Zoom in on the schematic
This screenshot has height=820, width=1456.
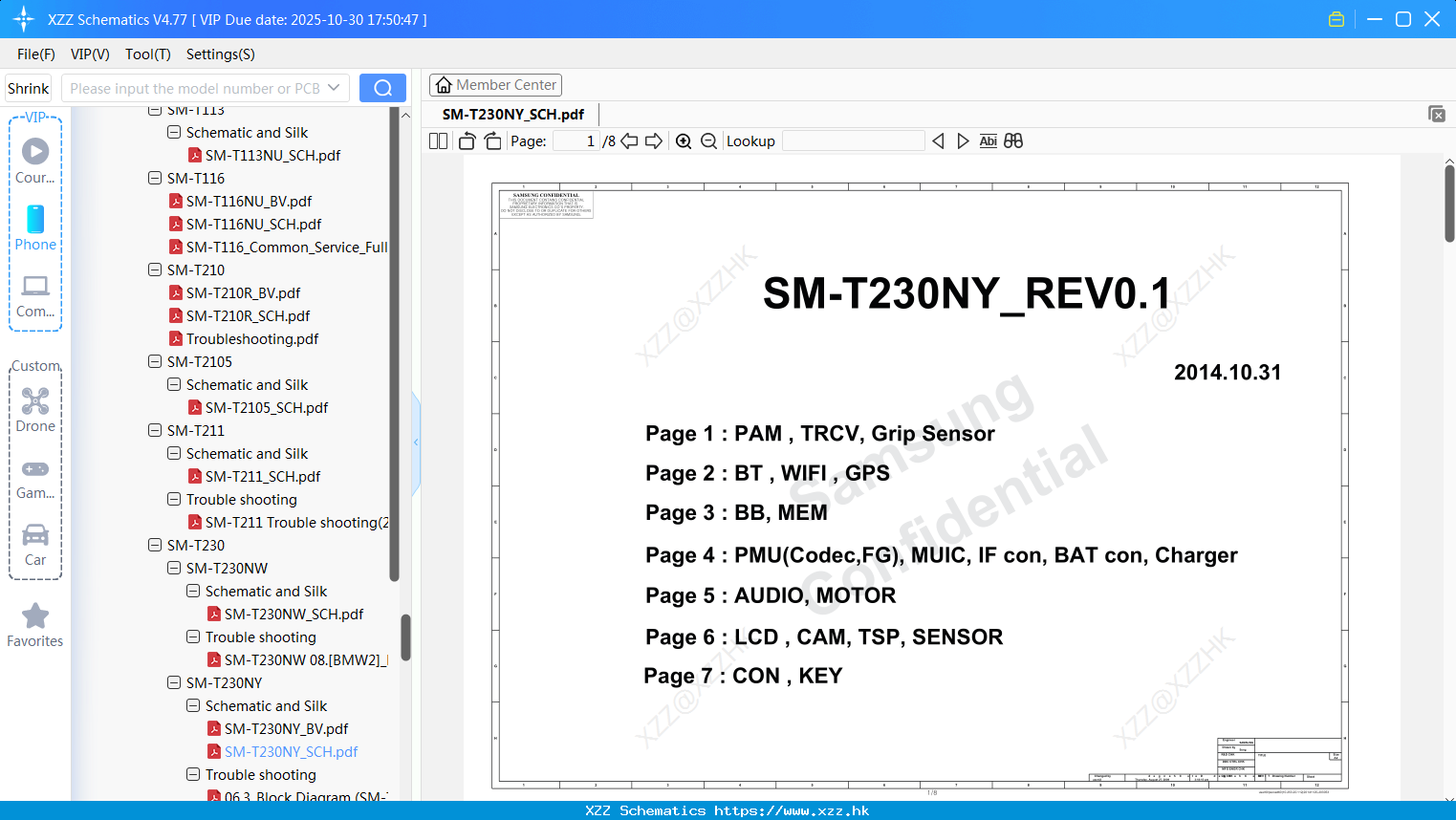point(684,141)
